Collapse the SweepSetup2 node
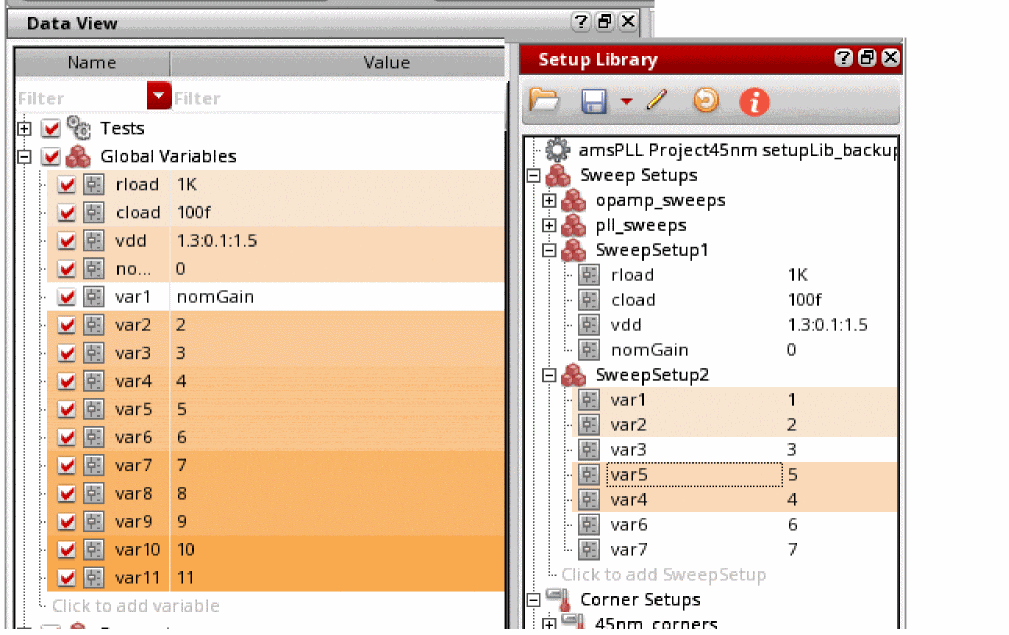Viewport: 1009px width, 635px height. (x=549, y=376)
